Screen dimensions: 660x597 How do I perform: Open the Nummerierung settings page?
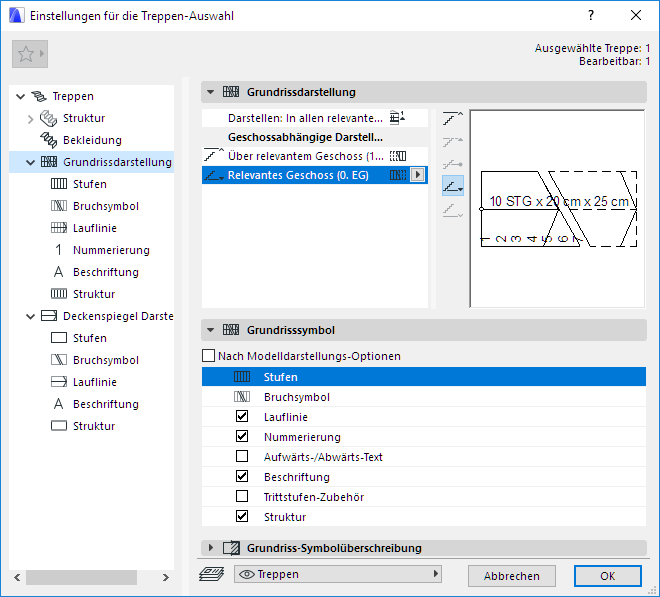pyautogui.click(x=111, y=250)
